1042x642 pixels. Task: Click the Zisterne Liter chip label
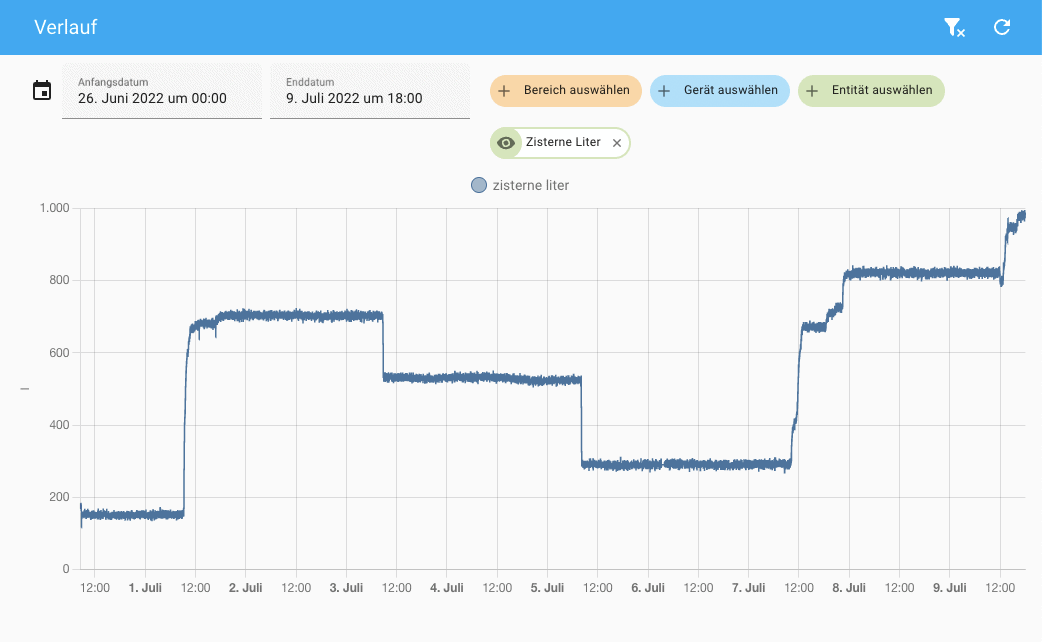563,143
